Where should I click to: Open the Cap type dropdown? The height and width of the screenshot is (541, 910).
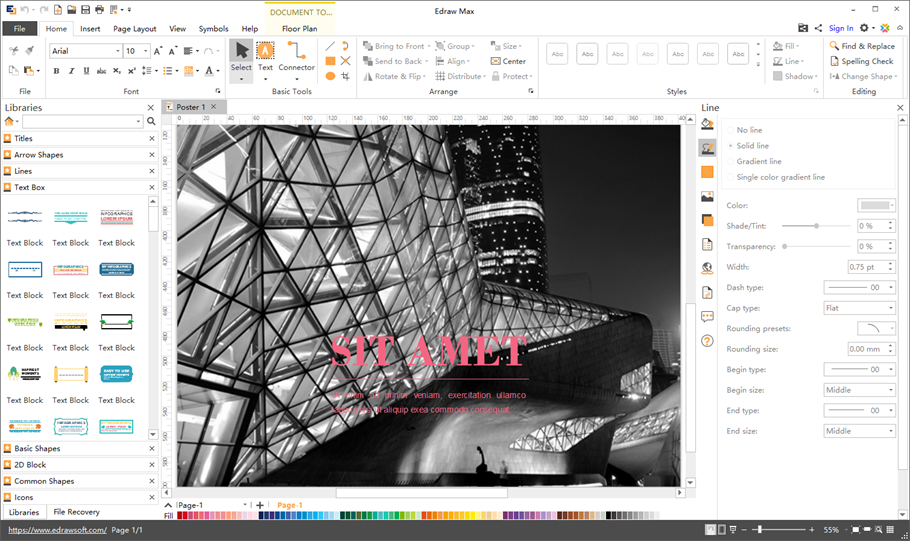point(859,308)
